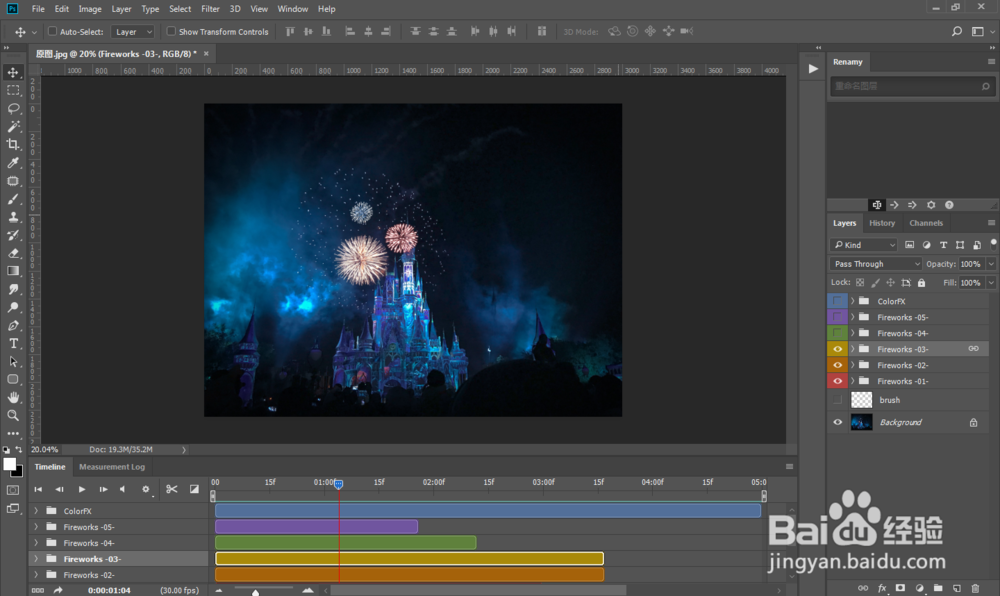Screen dimensions: 1000x596
Task: Enable the Auto-Select checkbox
Action: tap(52, 31)
